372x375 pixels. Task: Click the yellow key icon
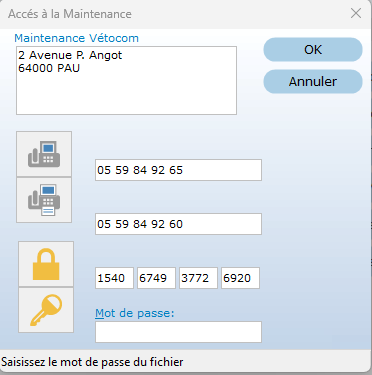coord(46,310)
